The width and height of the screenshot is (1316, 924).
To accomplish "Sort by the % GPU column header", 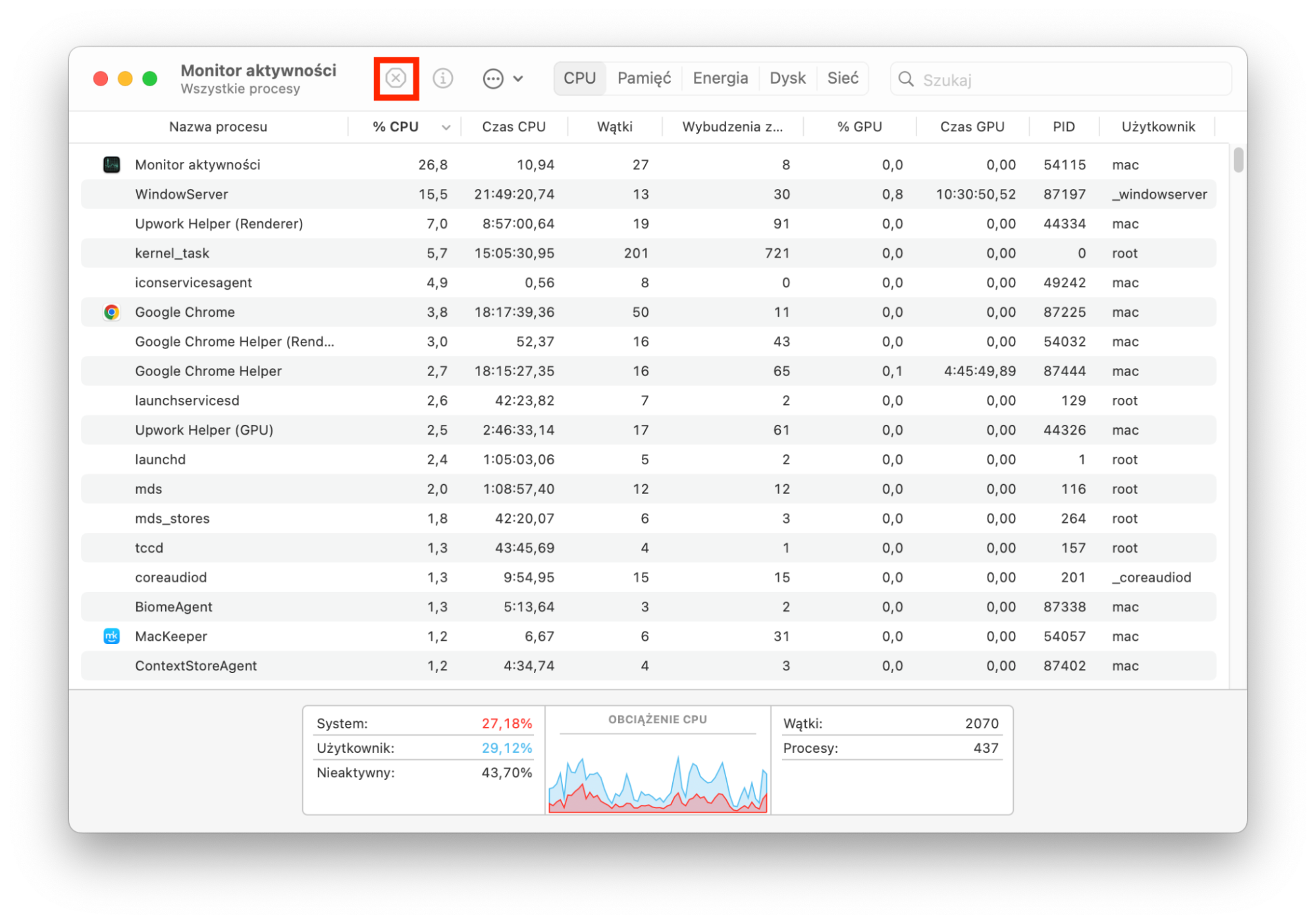I will click(x=859, y=126).
